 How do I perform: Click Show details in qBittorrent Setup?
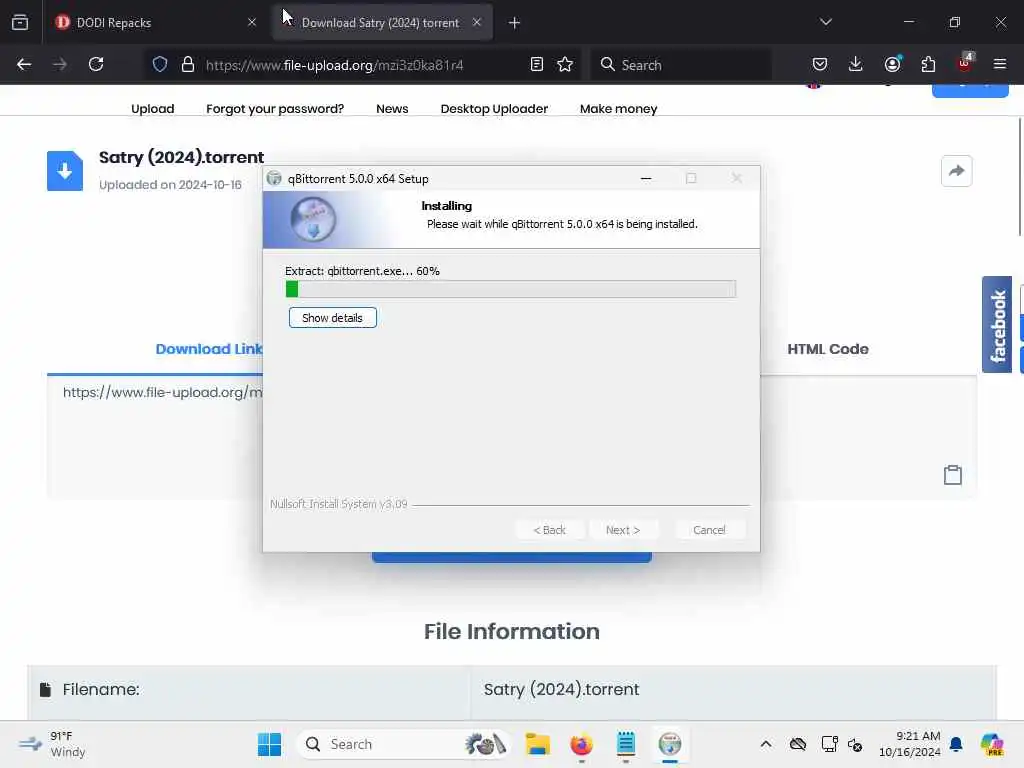pos(332,318)
